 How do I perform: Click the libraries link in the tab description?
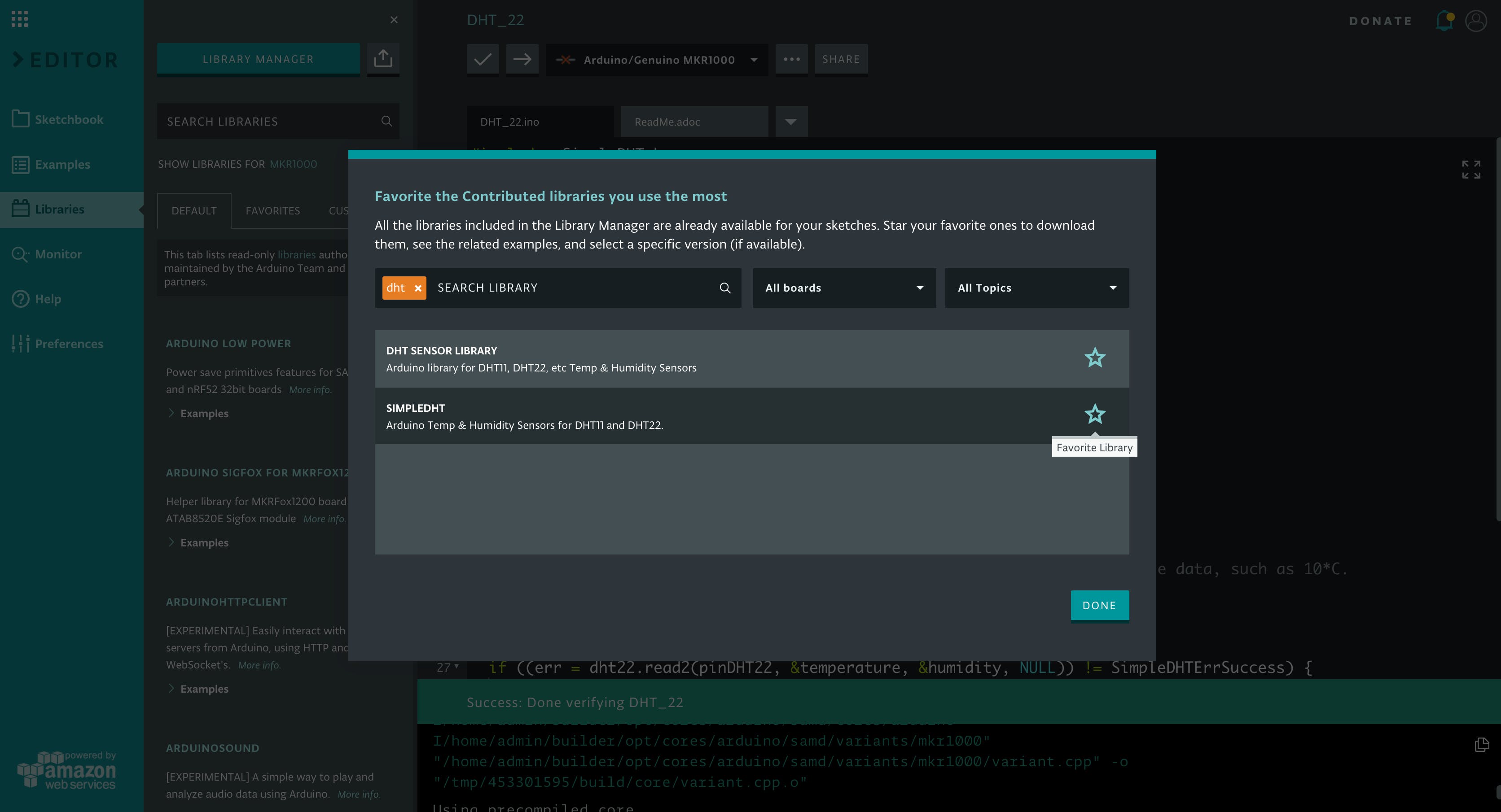pyautogui.click(x=296, y=254)
